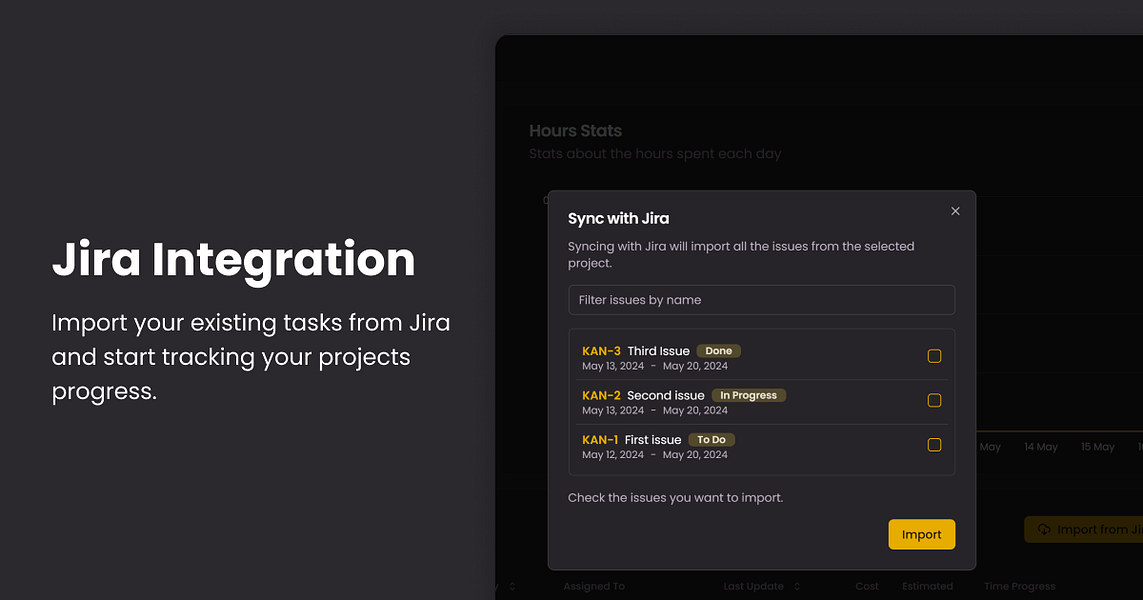Click the Filter issues by name field

point(761,300)
